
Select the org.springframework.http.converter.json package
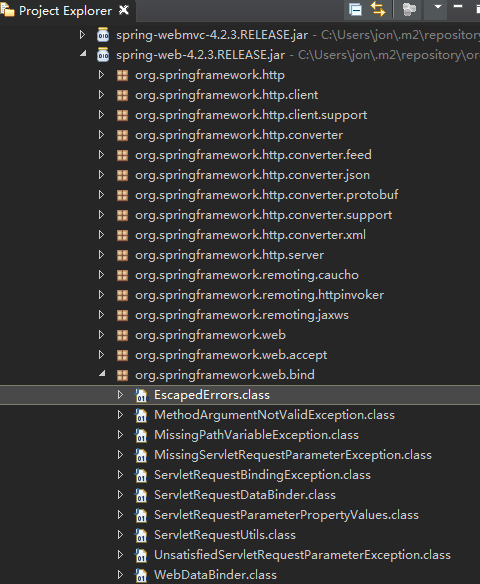pyautogui.click(x=252, y=175)
